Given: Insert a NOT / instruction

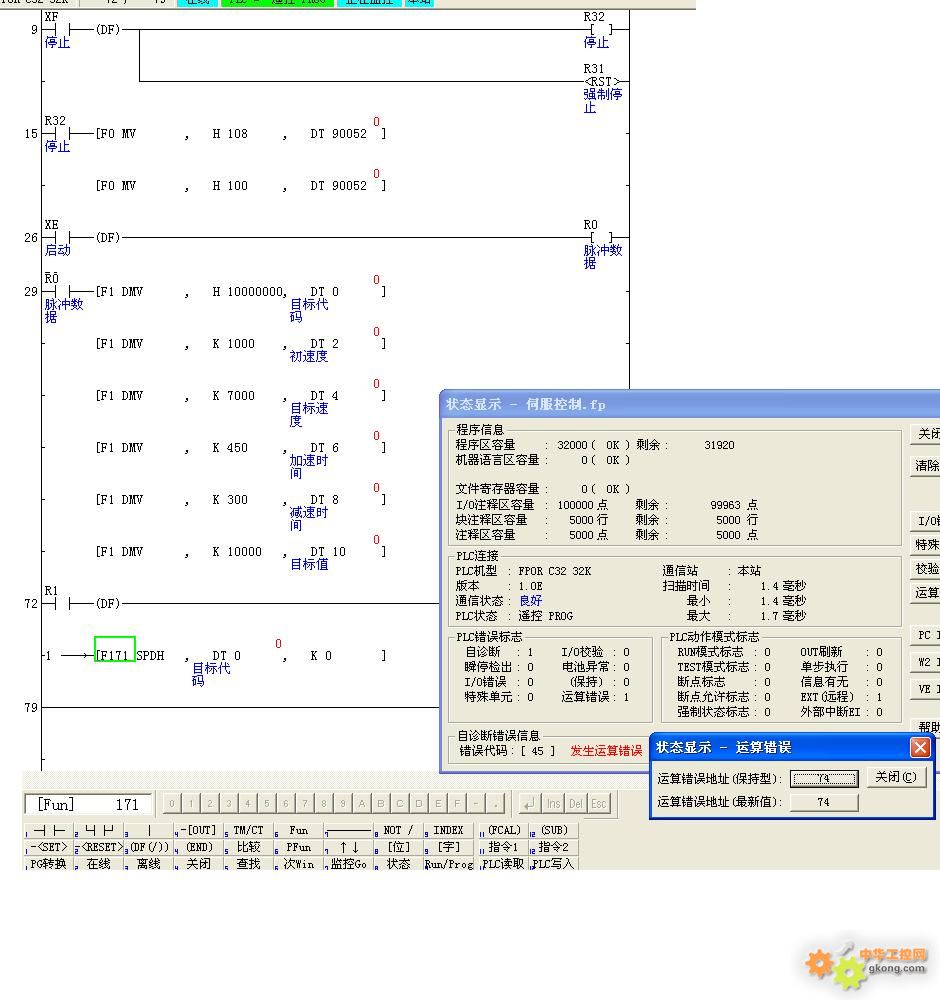Looking at the screenshot, I should (x=399, y=830).
